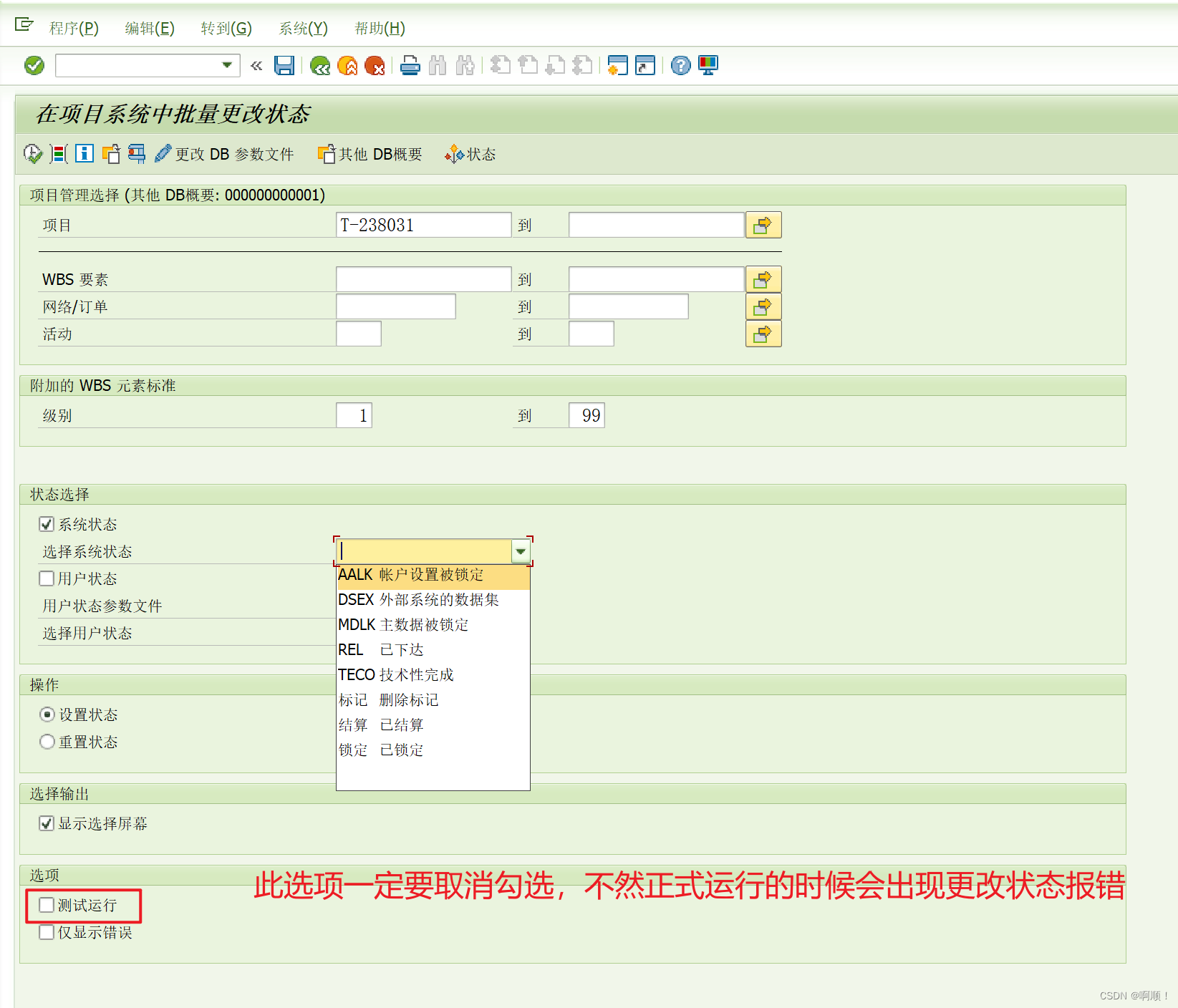Open the 转到(G) menu
Screen dimensions: 1178x1008
click(x=226, y=29)
